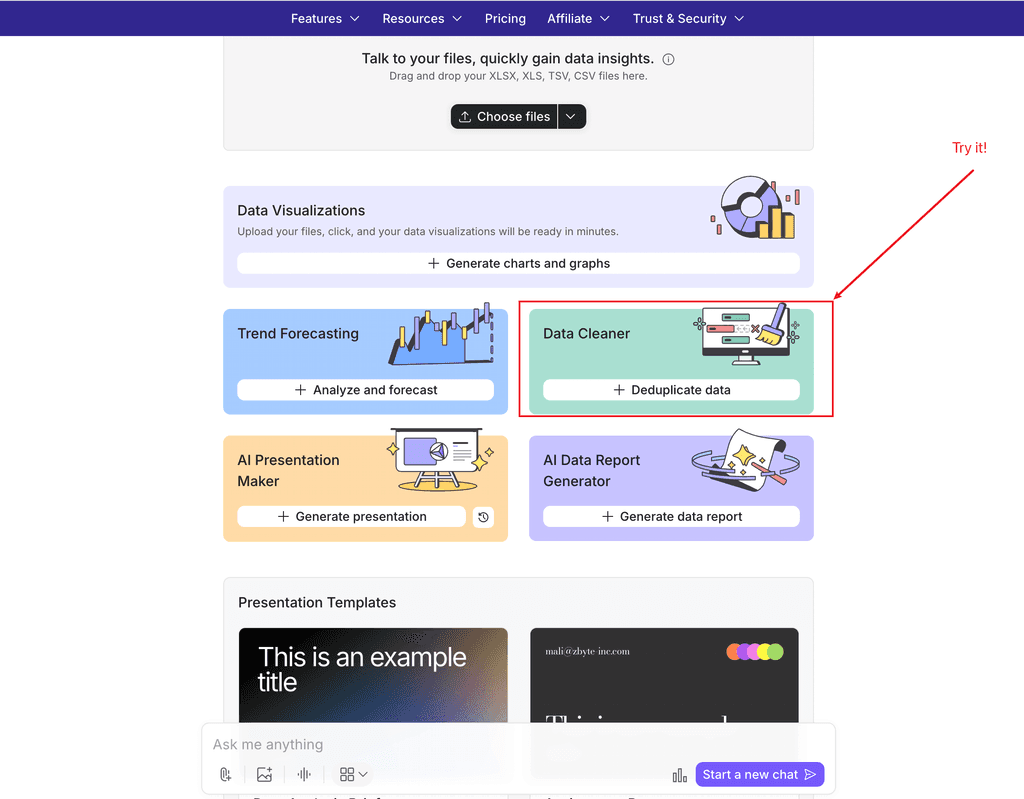Click Generate charts and graphs
Image resolution: width=1024 pixels, height=799 pixels.
(x=518, y=263)
